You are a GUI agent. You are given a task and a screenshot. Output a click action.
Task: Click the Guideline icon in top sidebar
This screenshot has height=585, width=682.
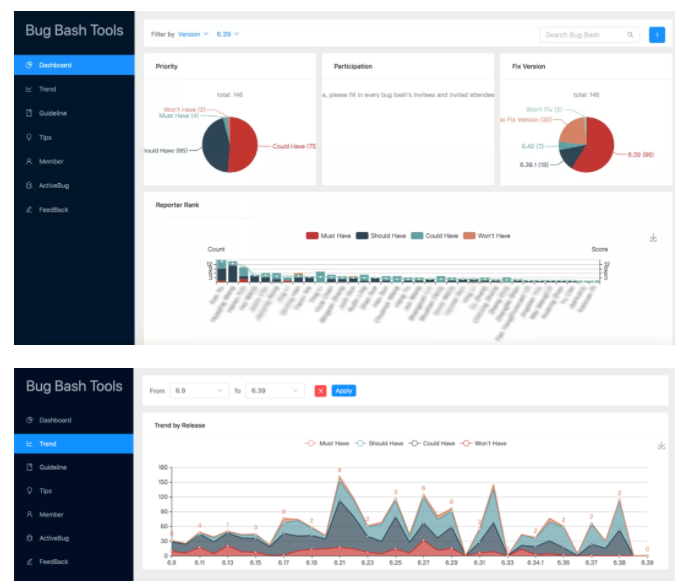click(29, 113)
